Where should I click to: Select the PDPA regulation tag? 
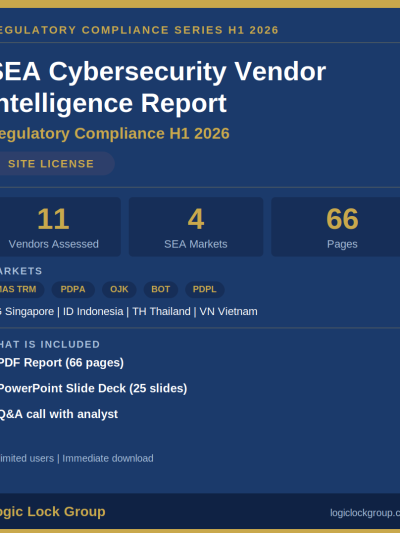[73, 289]
